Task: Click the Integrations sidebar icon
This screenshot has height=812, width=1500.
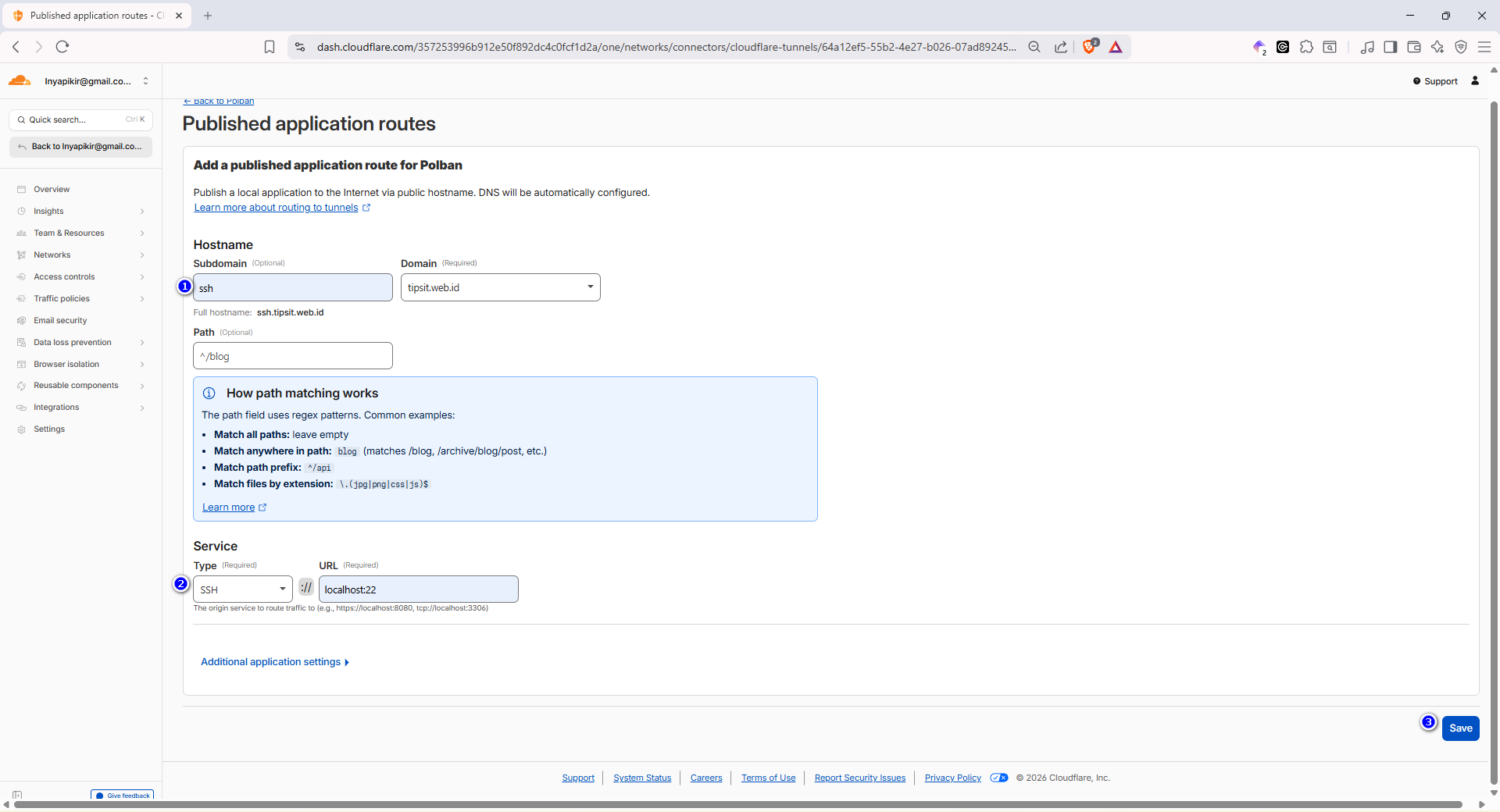Action: coord(21,408)
